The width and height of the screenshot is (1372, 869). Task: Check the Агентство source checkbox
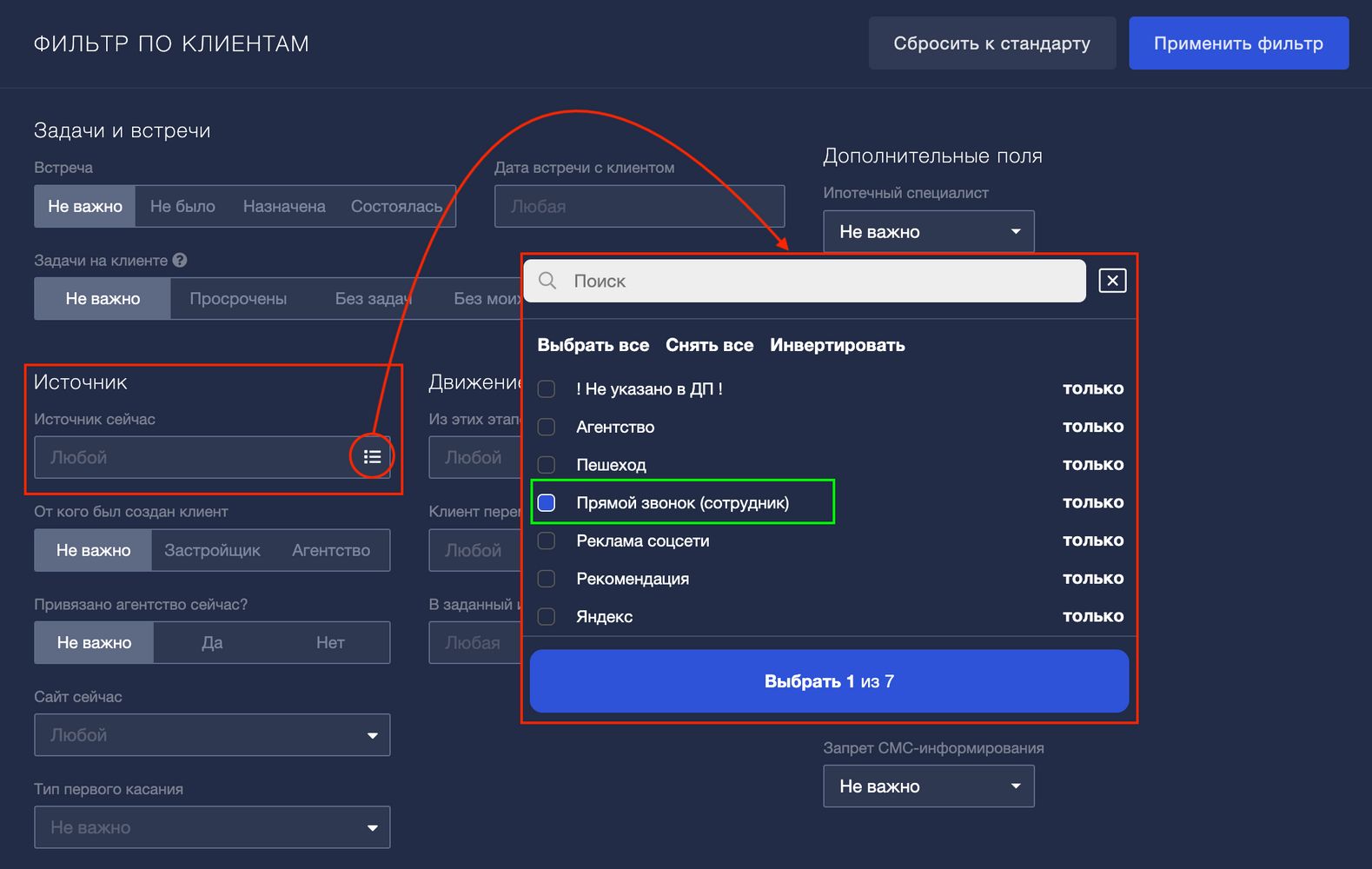click(547, 427)
